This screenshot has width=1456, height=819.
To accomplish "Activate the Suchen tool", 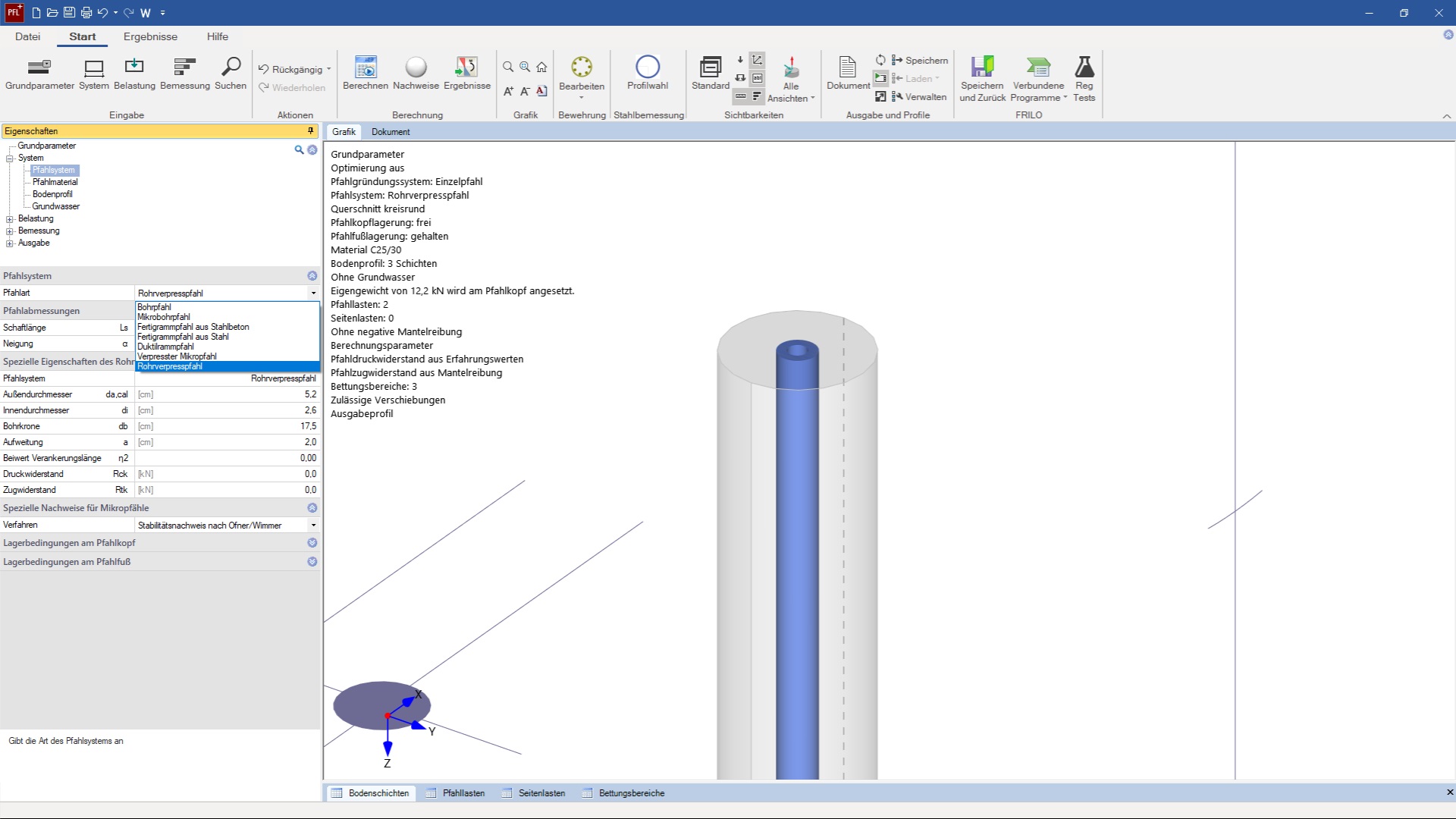I will tap(231, 74).
